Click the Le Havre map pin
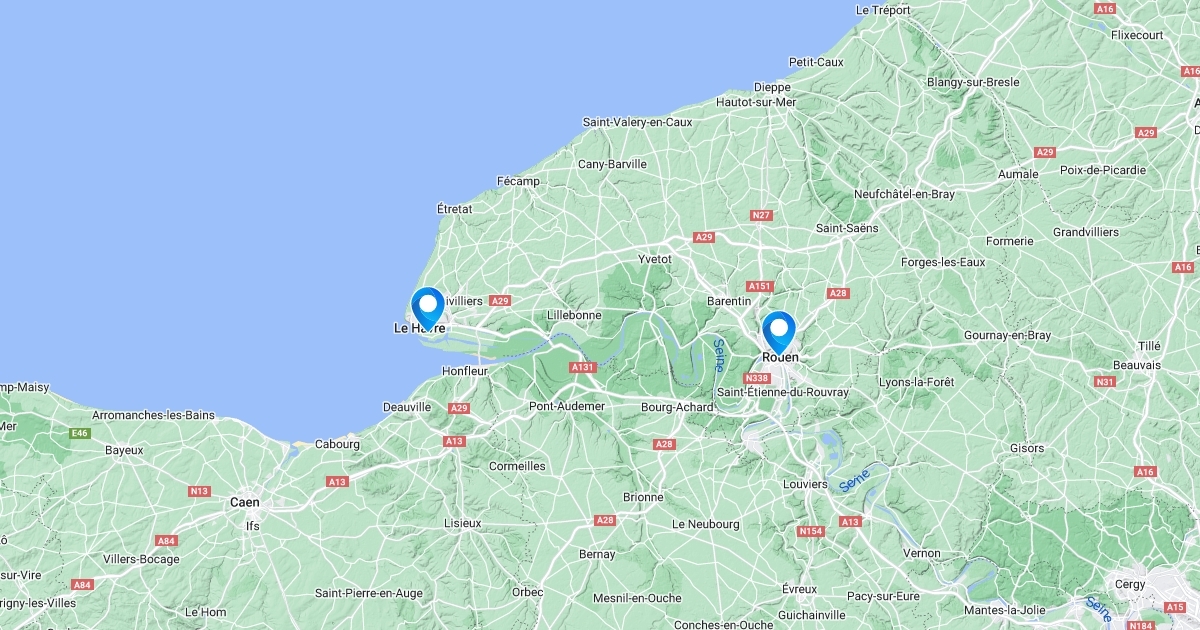Screen dimensions: 1200x630 (428, 307)
